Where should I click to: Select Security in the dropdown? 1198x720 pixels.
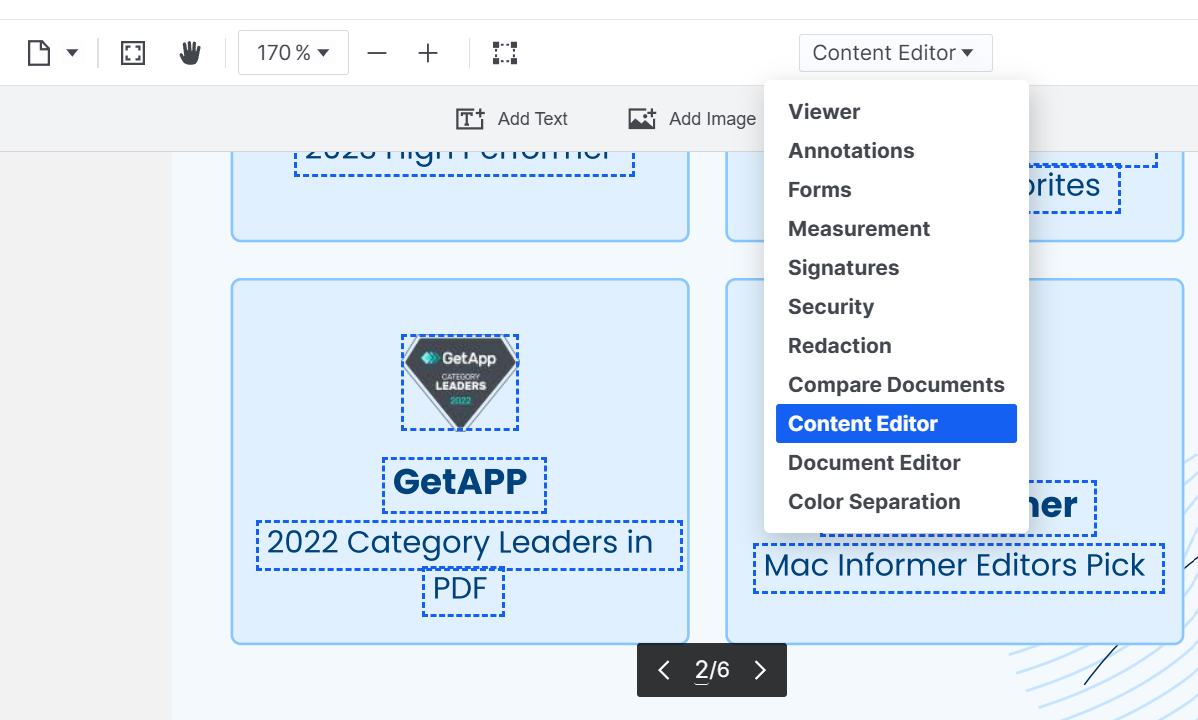(x=896, y=306)
